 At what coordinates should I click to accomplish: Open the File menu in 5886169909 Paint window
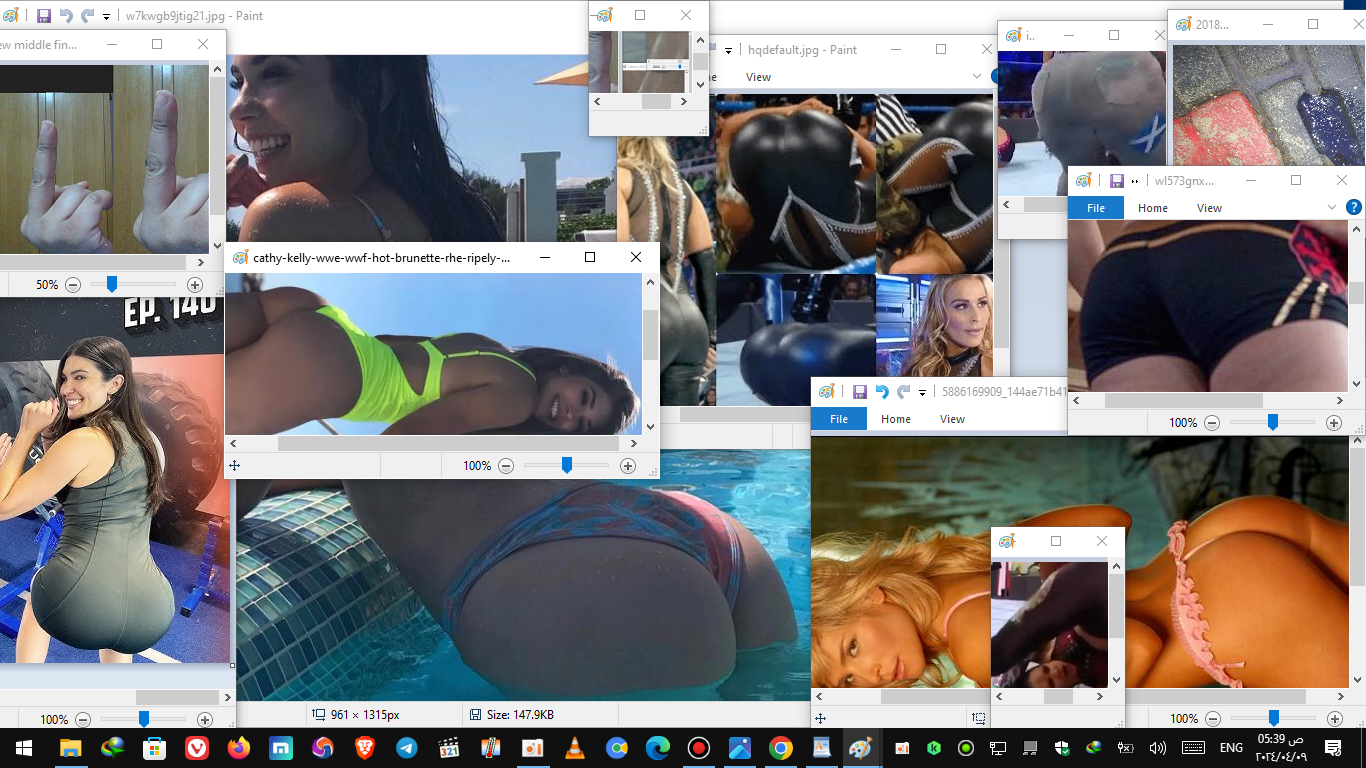click(x=839, y=419)
